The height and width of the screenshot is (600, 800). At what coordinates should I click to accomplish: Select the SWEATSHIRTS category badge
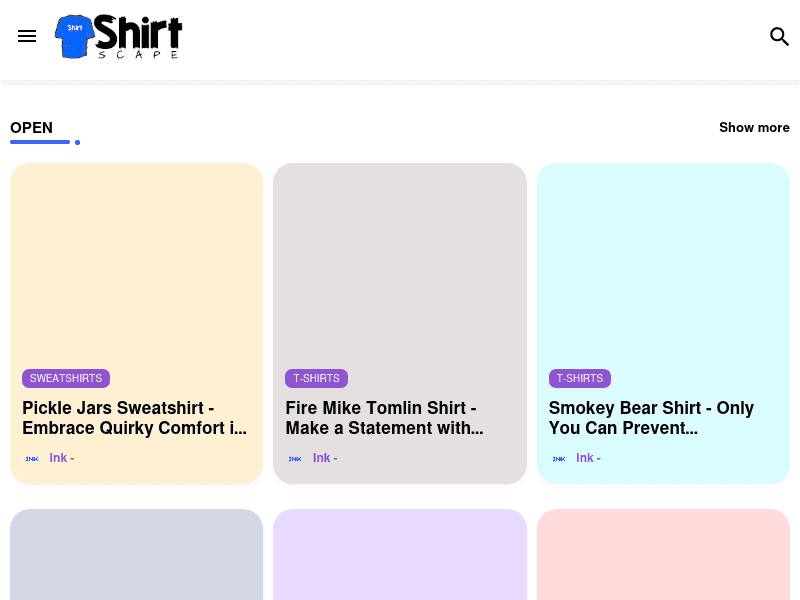click(x=66, y=378)
